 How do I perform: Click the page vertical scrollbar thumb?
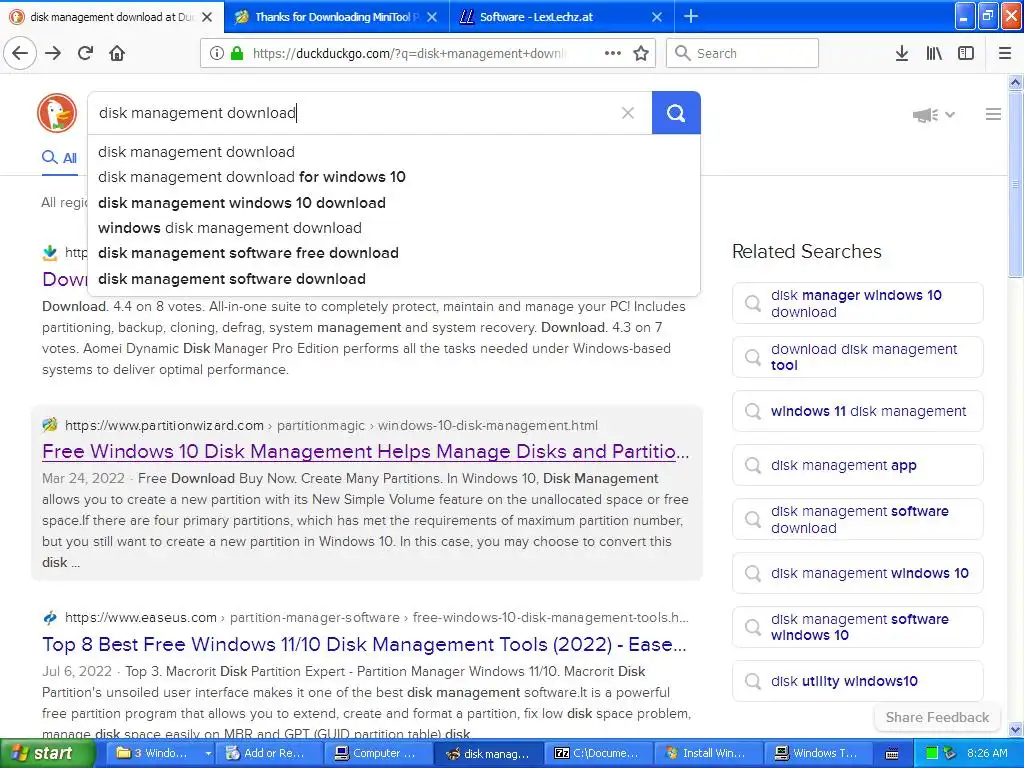point(1016,183)
